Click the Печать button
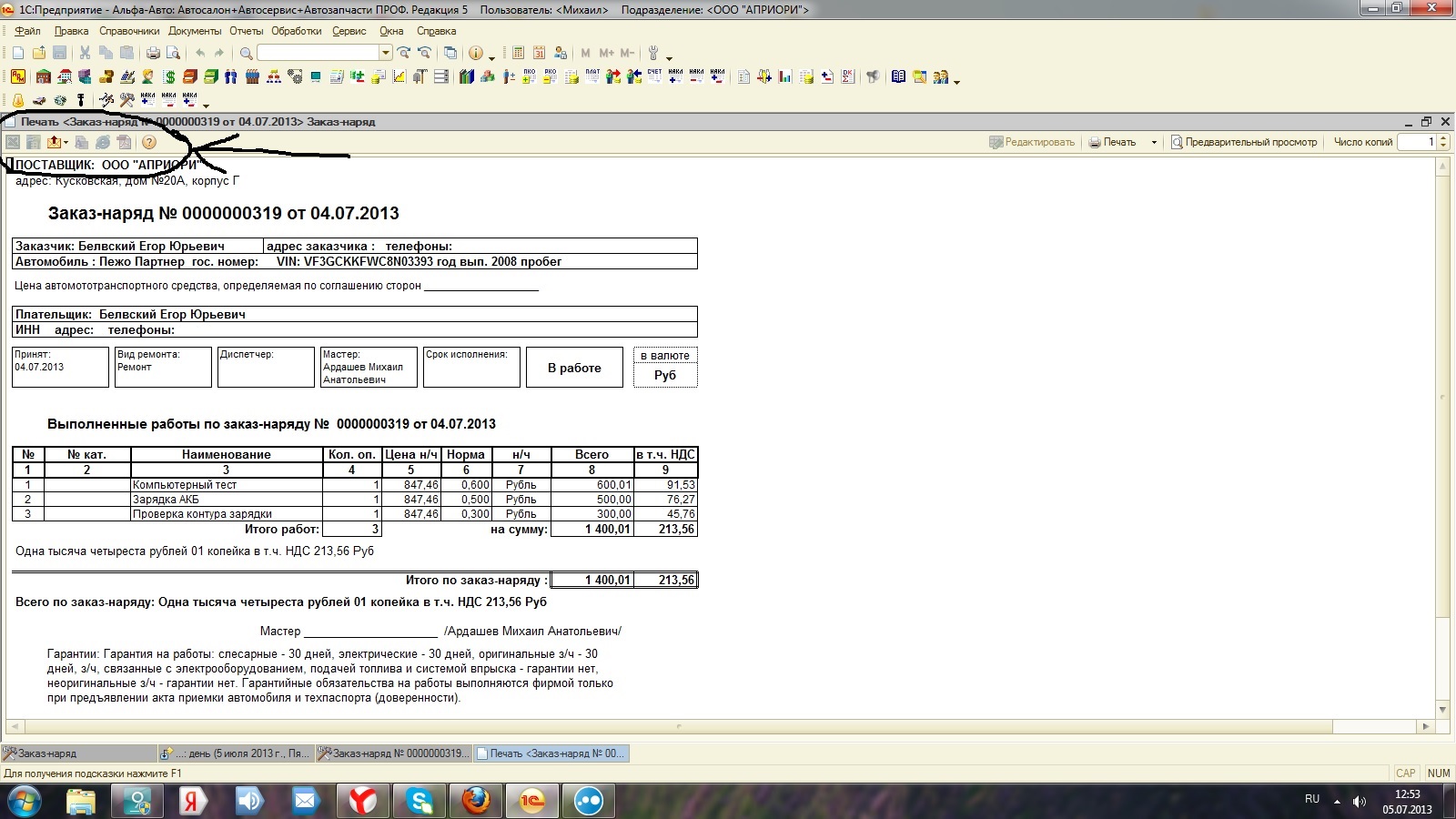The image size is (1456, 819). pos(1113,142)
